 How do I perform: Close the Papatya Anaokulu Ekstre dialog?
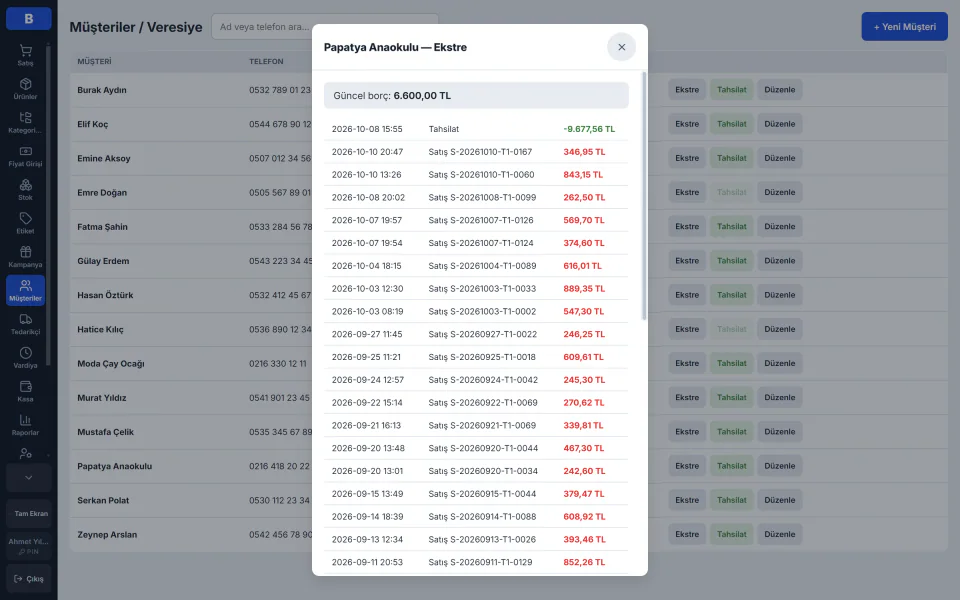click(x=621, y=47)
